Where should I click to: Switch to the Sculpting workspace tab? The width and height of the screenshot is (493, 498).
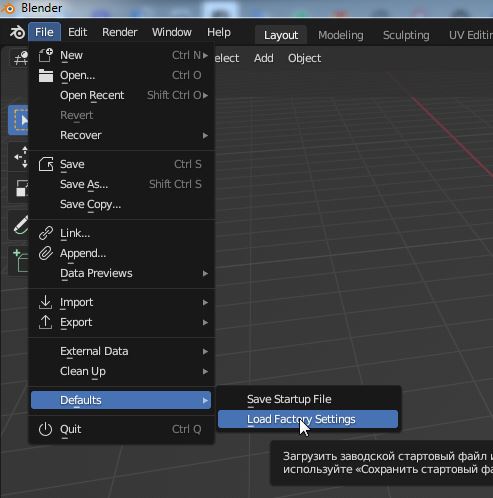[x=406, y=35]
